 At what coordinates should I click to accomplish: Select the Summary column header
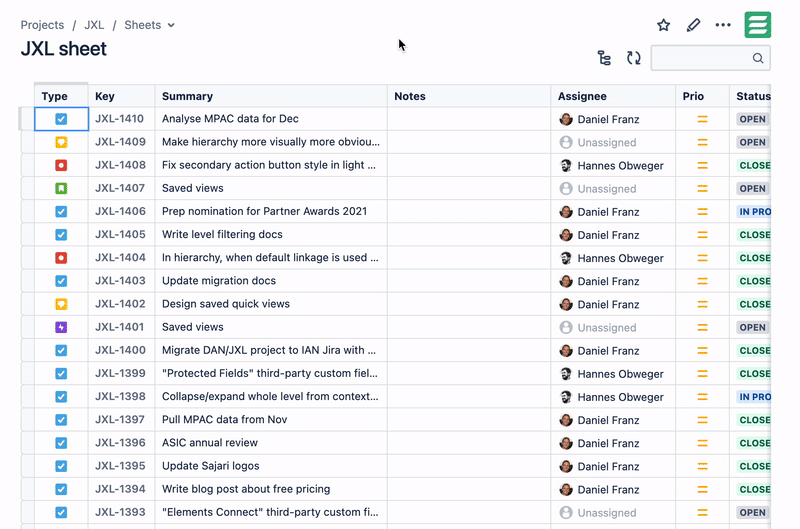(x=271, y=96)
